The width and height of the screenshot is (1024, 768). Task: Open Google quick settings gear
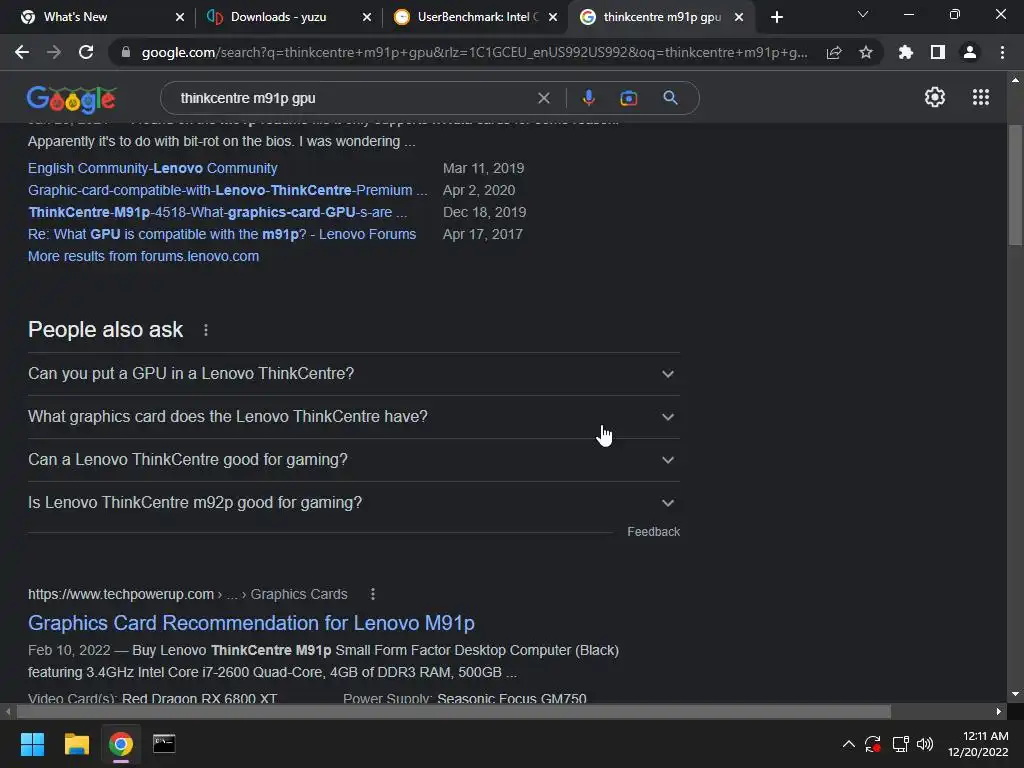pos(935,97)
